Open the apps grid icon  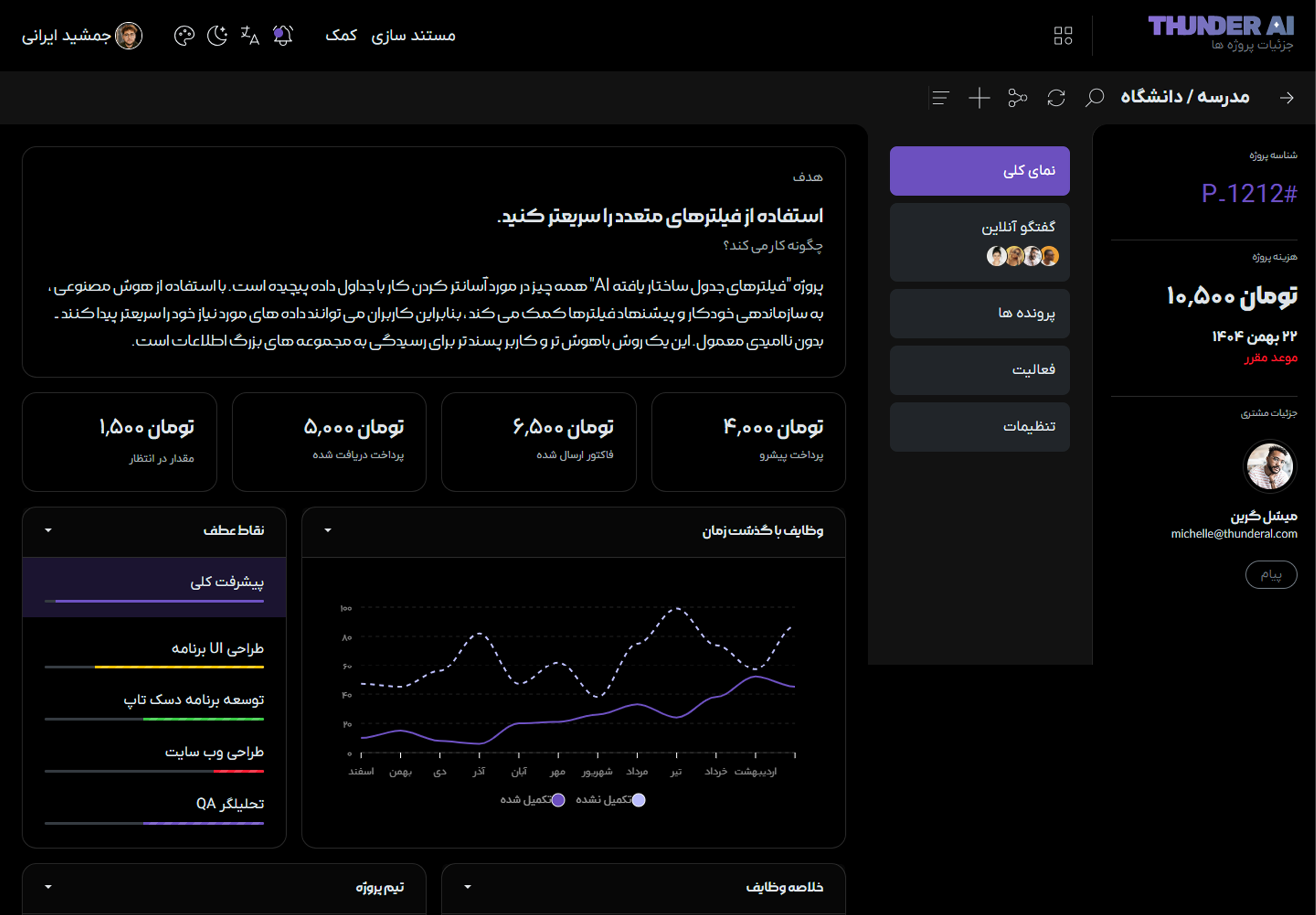point(1063,36)
